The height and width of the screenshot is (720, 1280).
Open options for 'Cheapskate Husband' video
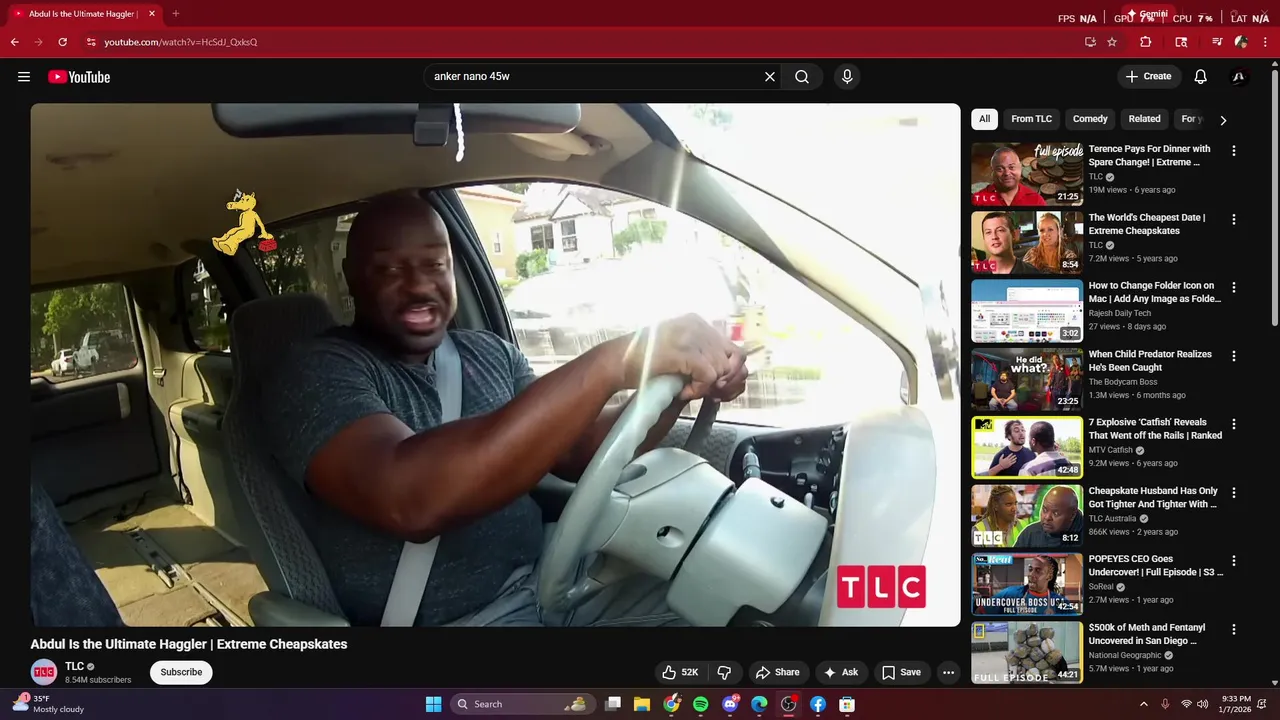point(1233,493)
